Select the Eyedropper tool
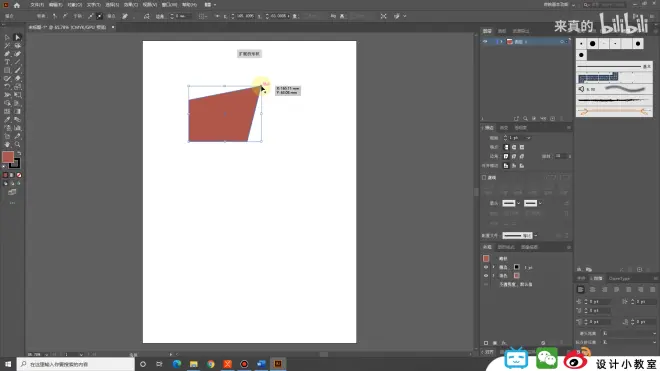Screen dimensions: 660x371 tap(7, 120)
